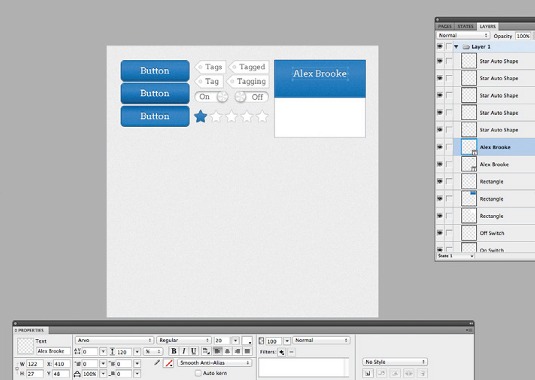Switch to the Pages tab
This screenshot has height=380, width=535.
tap(445, 26)
